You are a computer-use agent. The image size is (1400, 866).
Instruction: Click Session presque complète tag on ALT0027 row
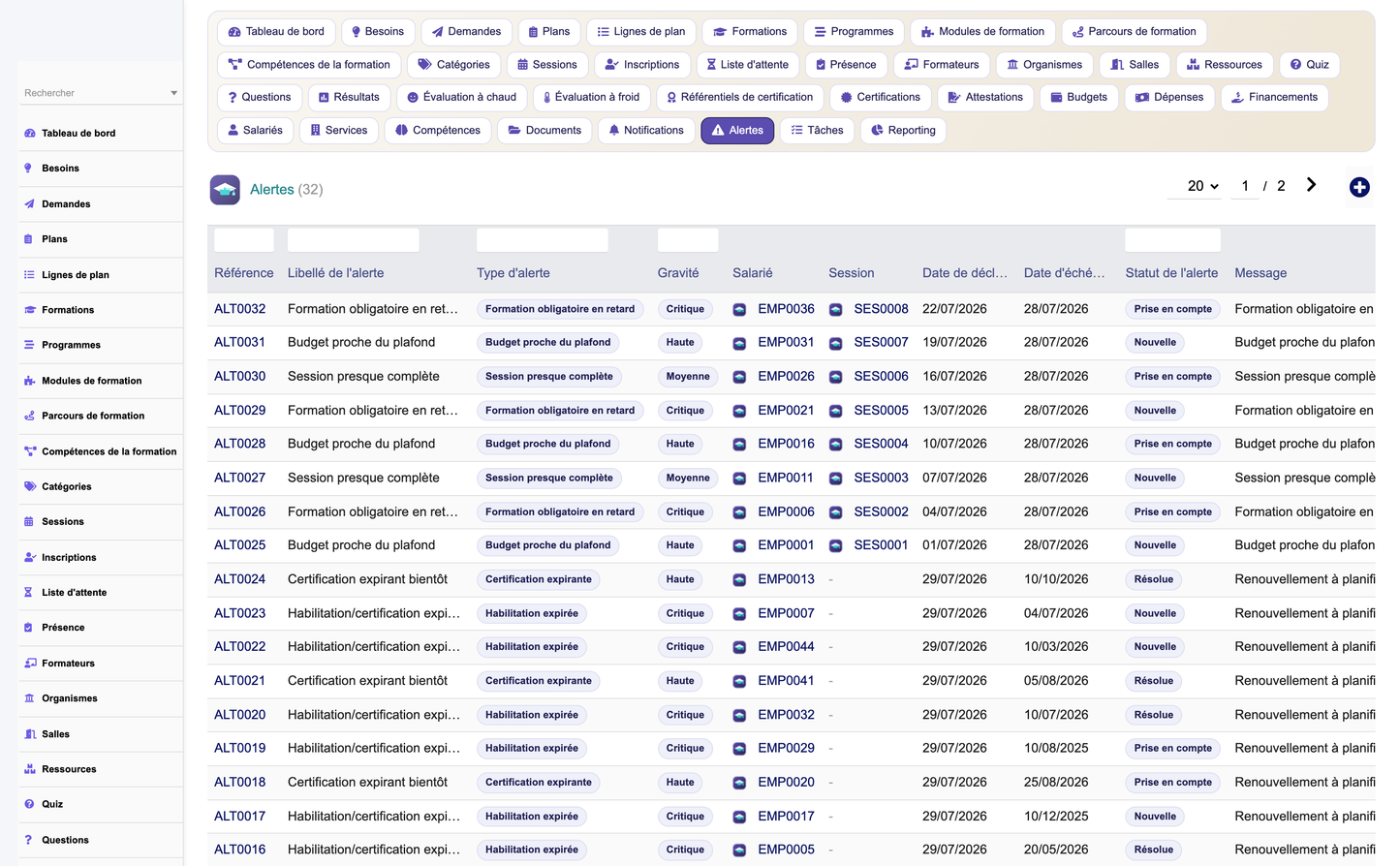click(x=549, y=478)
